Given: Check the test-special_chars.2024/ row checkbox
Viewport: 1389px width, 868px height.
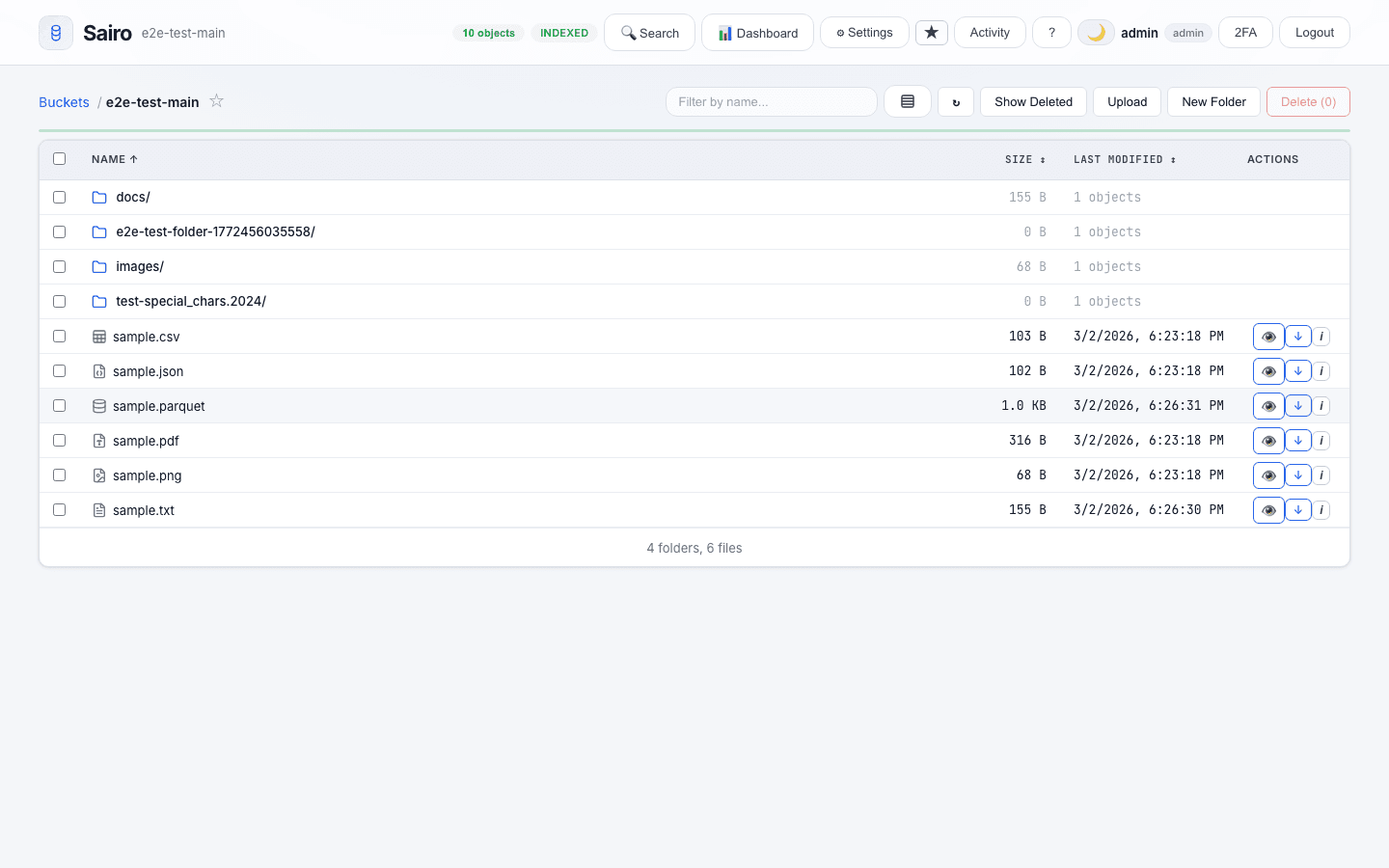Looking at the screenshot, I should (x=60, y=301).
